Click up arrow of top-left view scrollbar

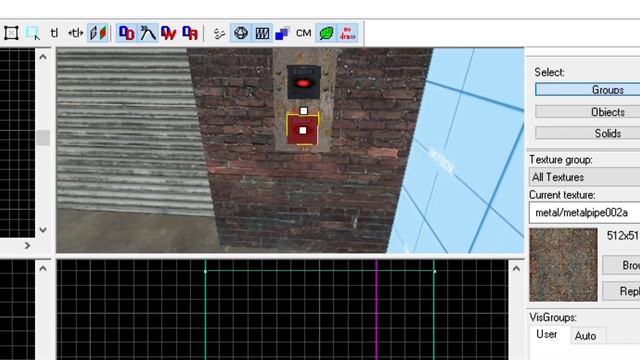tap(43, 57)
